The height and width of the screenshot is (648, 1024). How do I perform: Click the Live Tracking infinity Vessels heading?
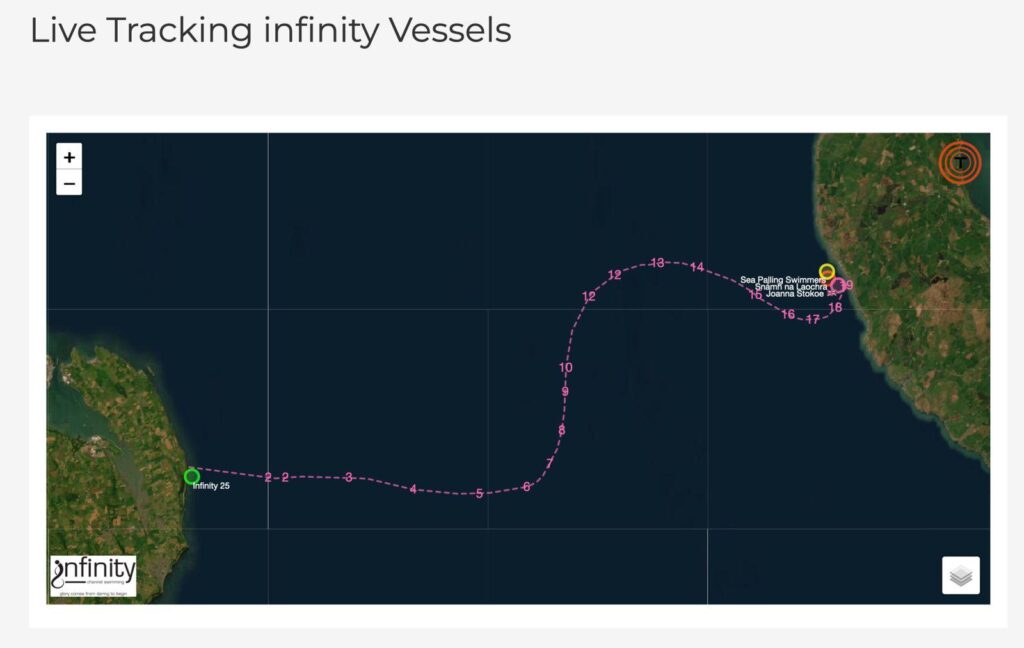tap(270, 30)
